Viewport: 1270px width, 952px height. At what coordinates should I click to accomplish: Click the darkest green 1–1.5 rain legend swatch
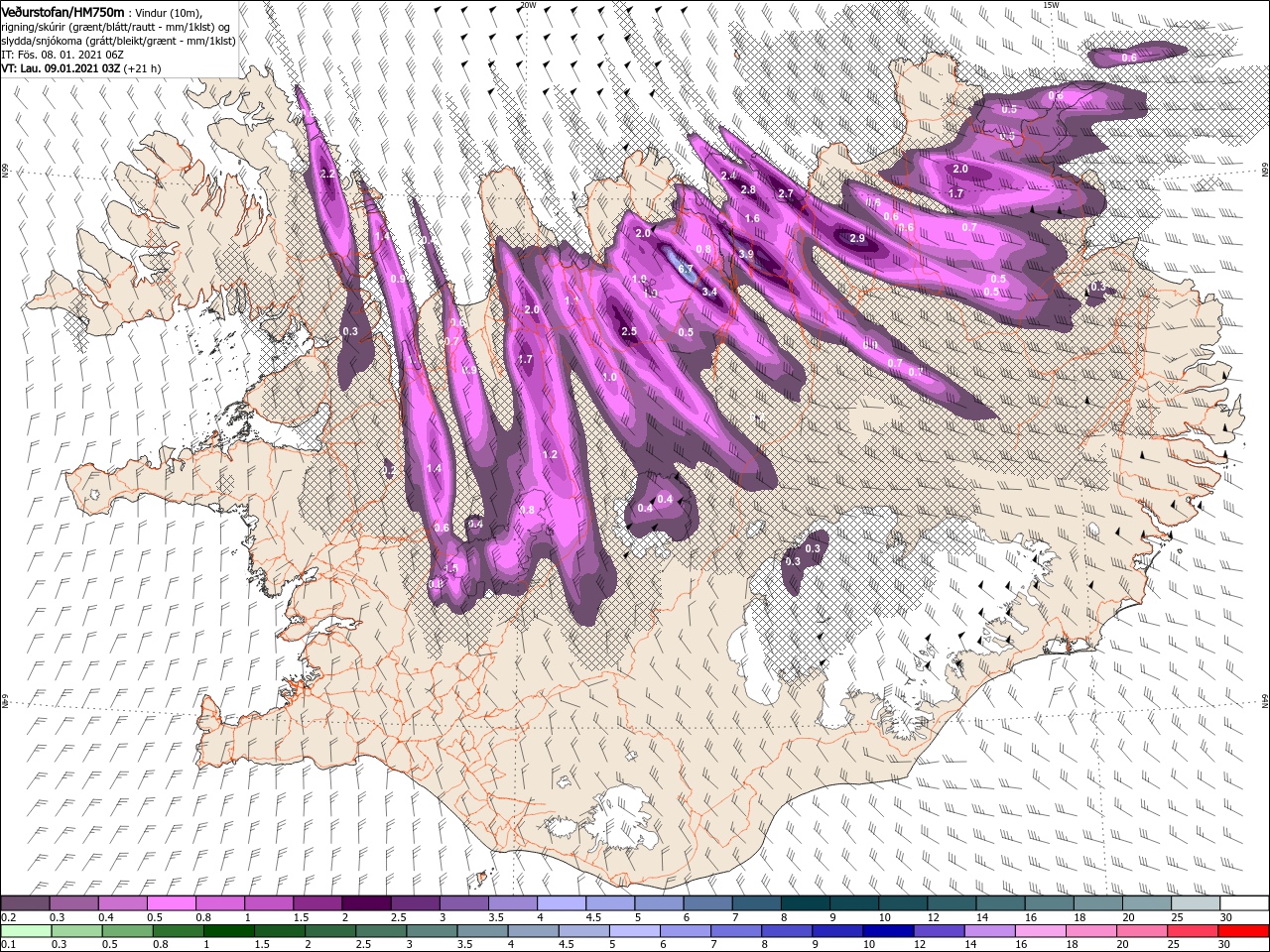coord(228,930)
